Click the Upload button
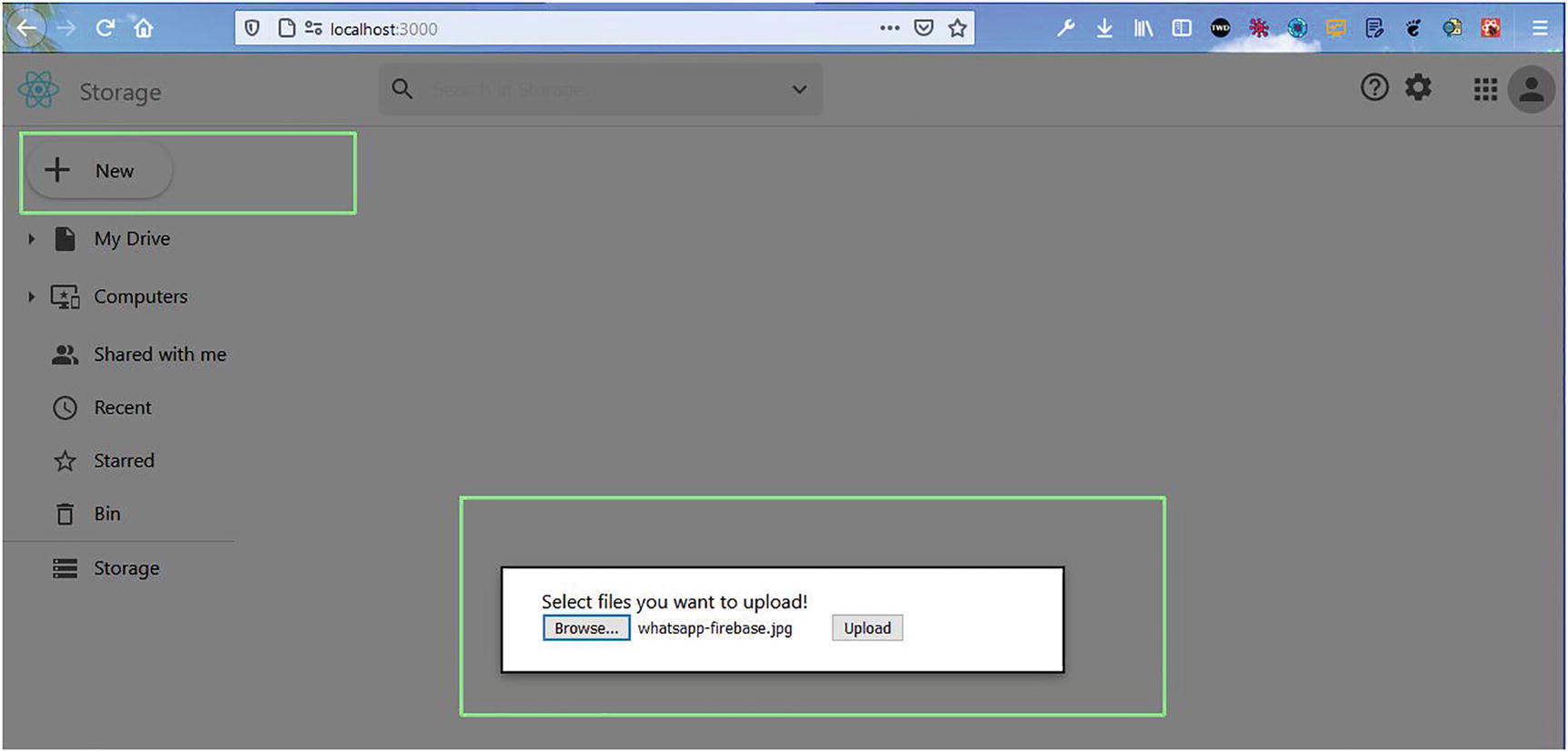 coord(866,628)
